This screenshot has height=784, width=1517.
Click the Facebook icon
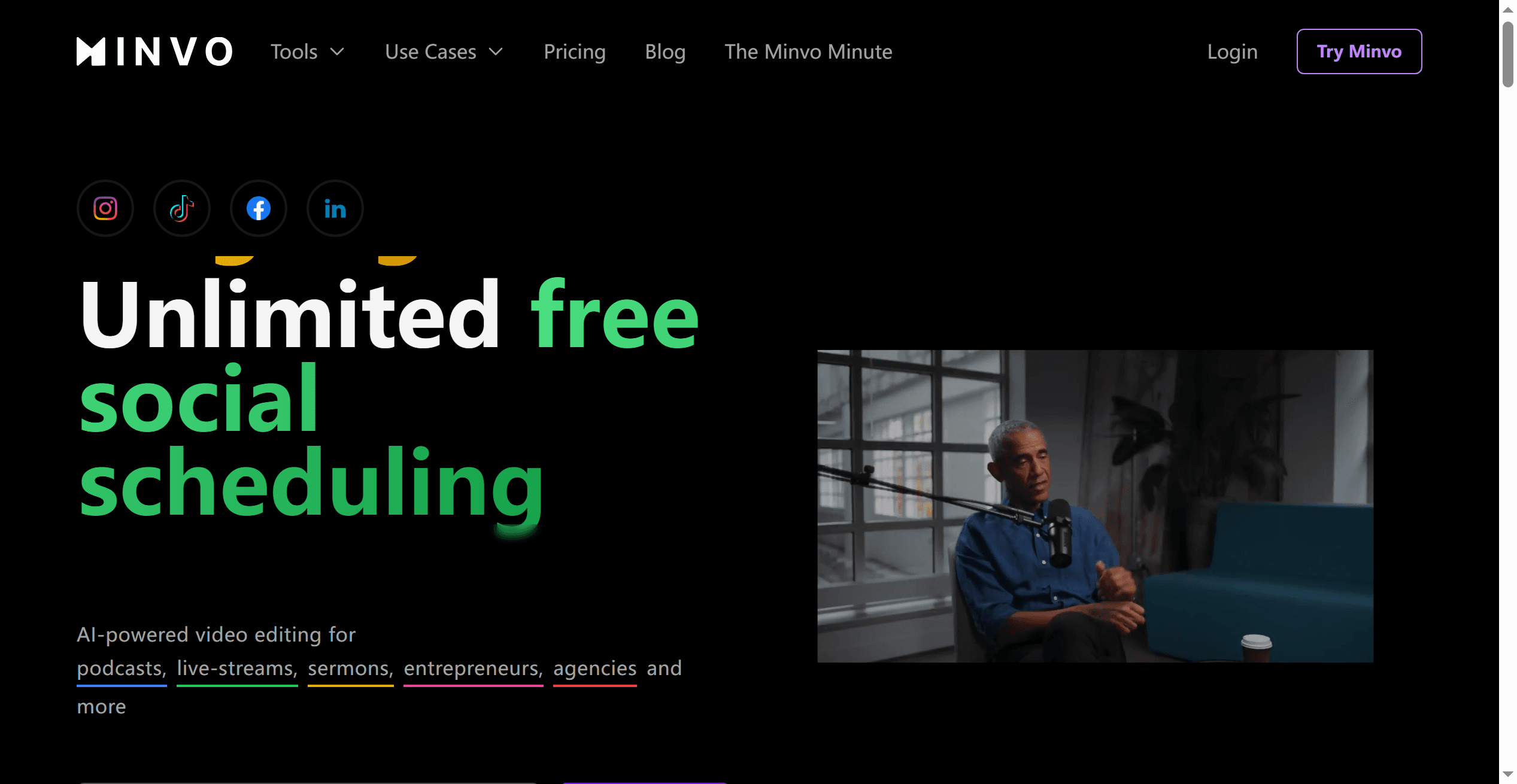259,208
